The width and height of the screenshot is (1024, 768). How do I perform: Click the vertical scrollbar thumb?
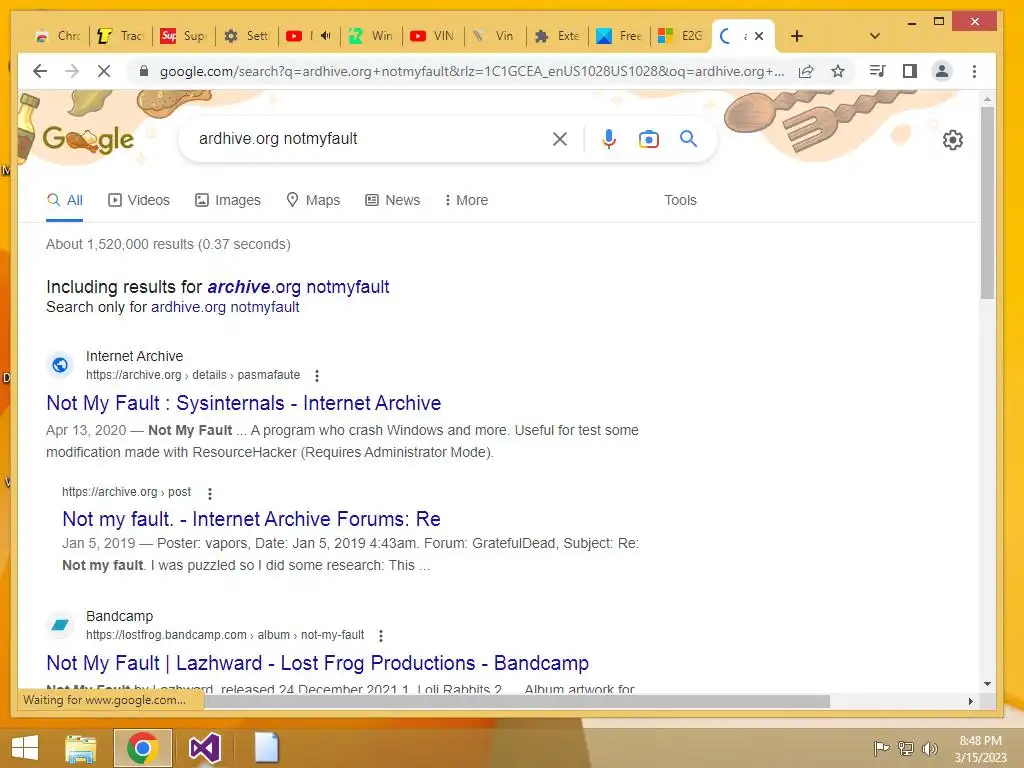[987, 202]
